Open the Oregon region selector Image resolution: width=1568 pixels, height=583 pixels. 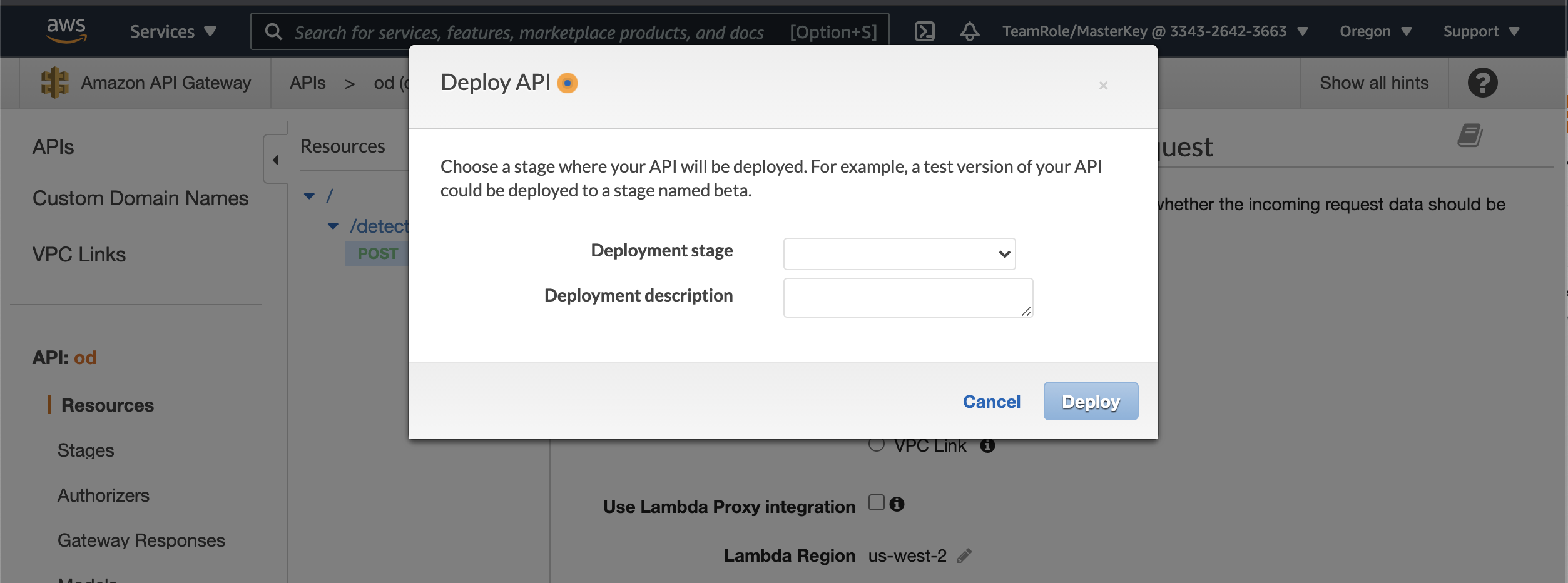point(1375,31)
